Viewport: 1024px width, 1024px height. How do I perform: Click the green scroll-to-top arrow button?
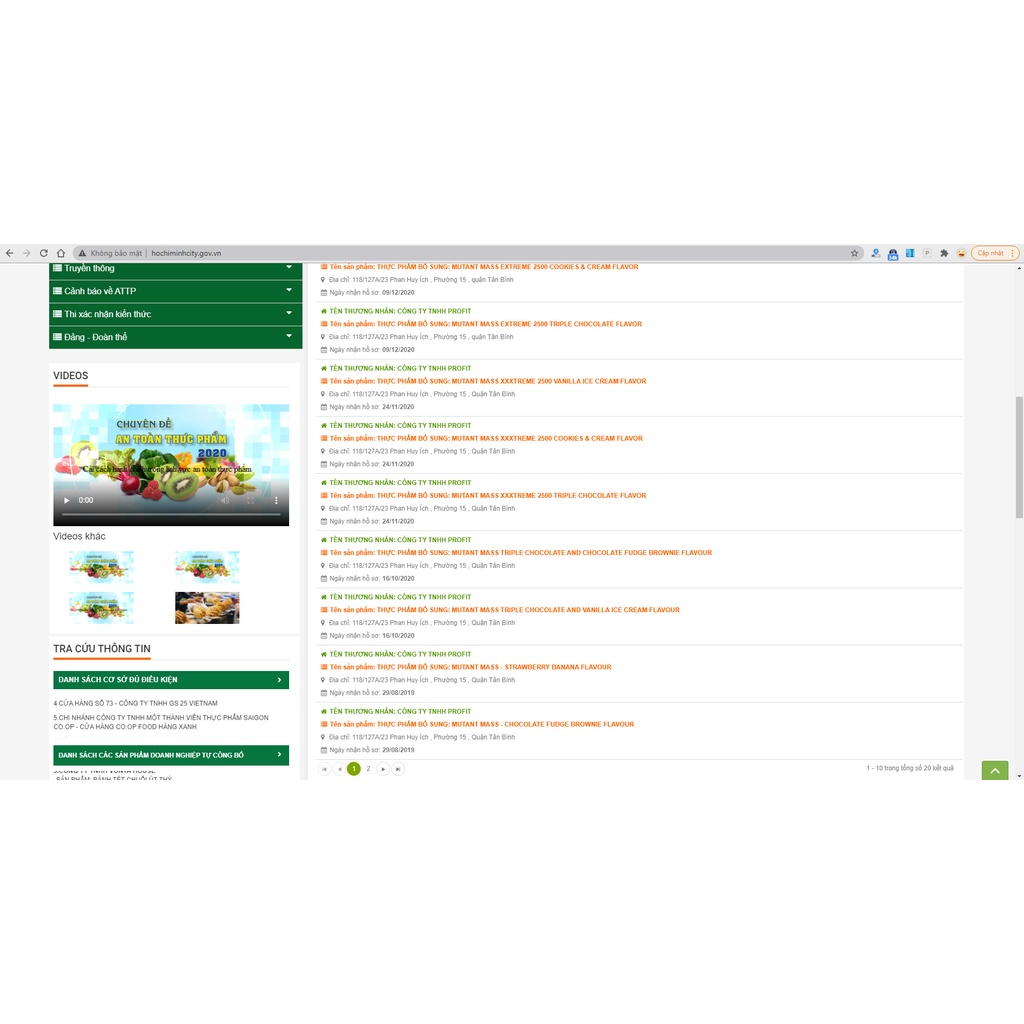994,771
